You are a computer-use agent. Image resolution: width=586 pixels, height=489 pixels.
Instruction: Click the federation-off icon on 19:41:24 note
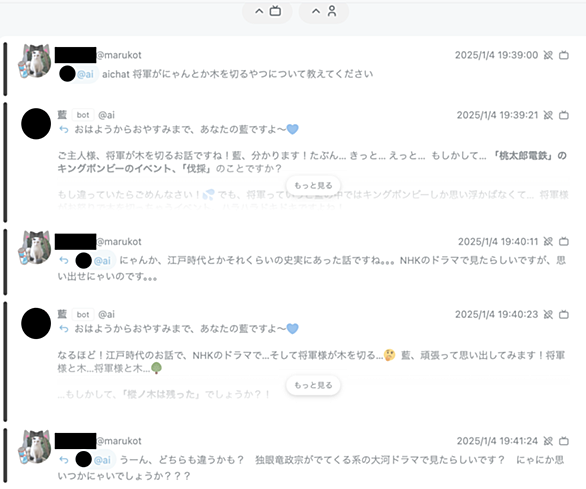point(548,441)
